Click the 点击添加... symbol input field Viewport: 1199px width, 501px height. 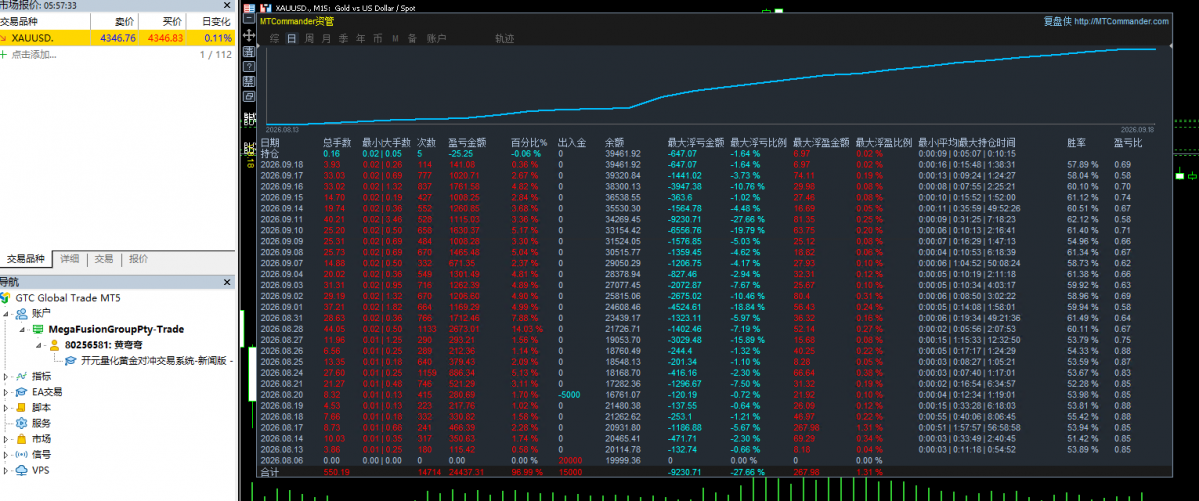click(34, 54)
